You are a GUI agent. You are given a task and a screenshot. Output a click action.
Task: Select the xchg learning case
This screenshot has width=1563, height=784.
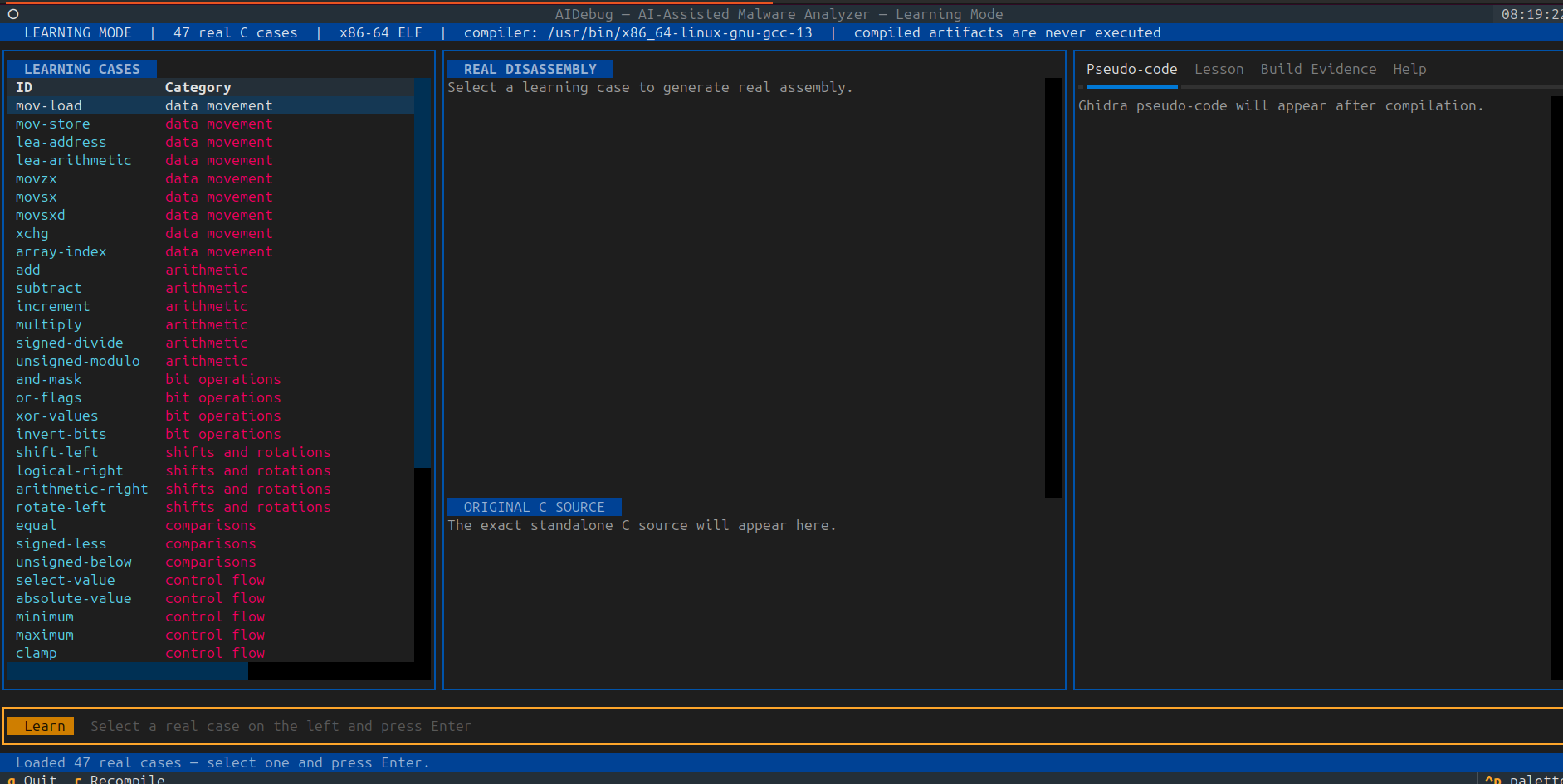(x=211, y=233)
